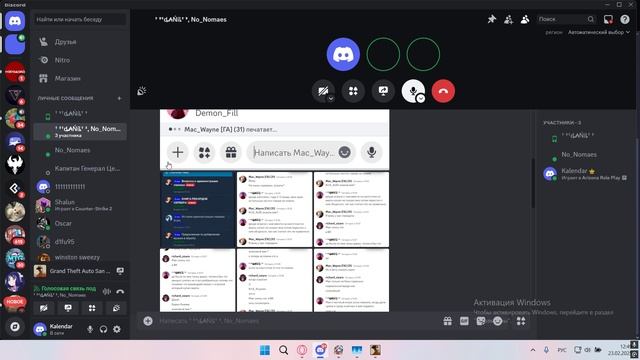Open Friends tab
This screenshot has width=640, height=360.
coord(80,42)
